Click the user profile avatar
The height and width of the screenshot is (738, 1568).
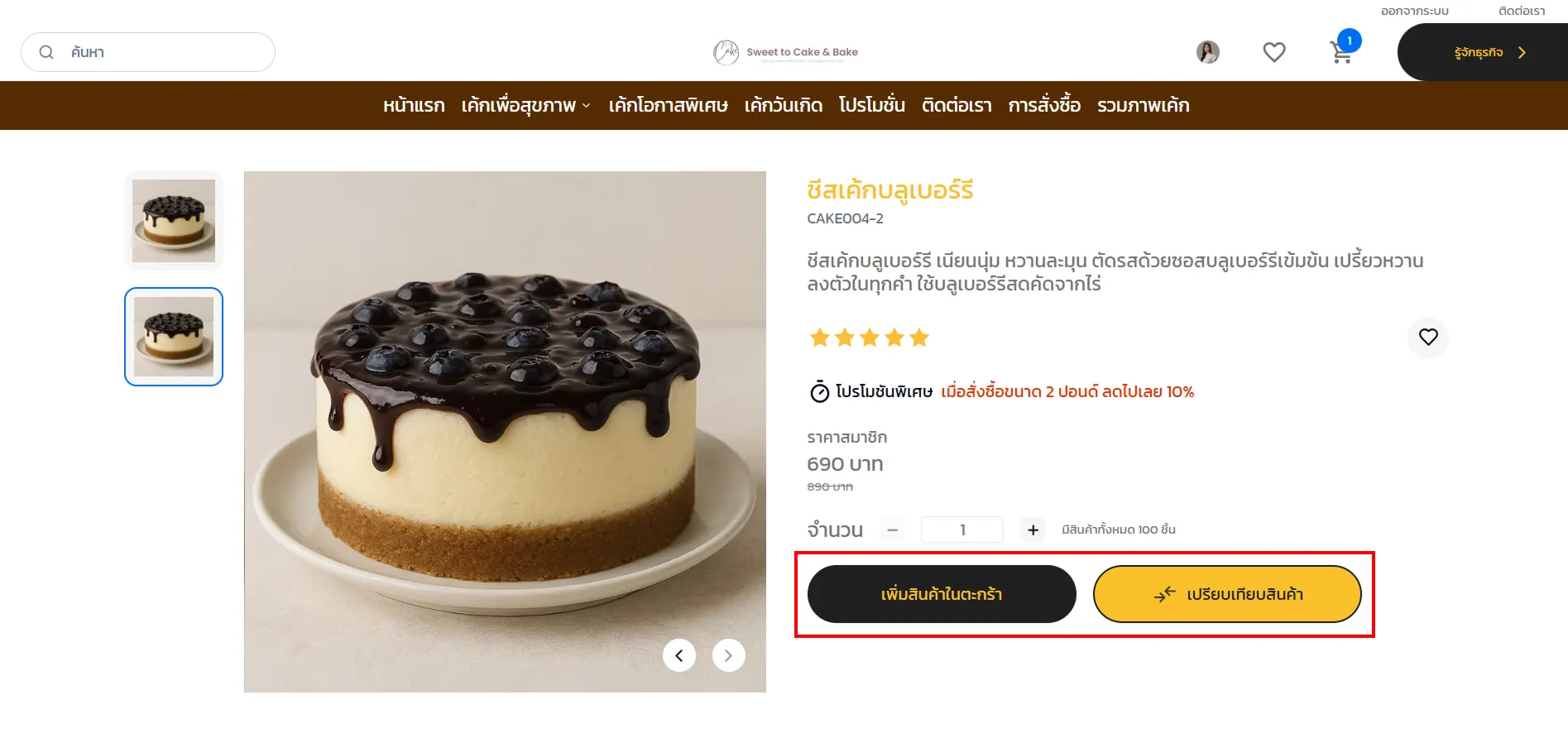1208,52
